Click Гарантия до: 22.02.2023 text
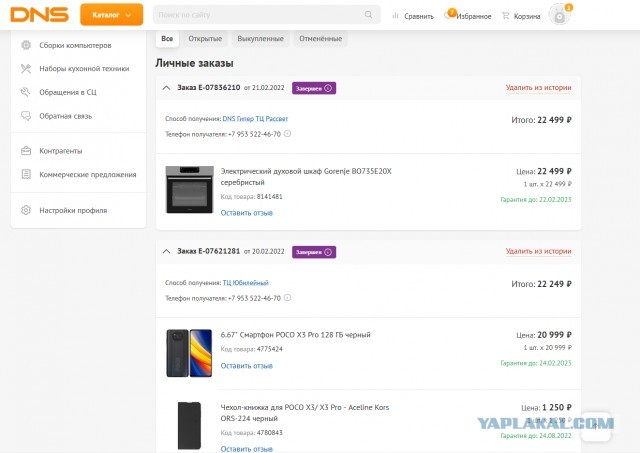 pyautogui.click(x=536, y=200)
